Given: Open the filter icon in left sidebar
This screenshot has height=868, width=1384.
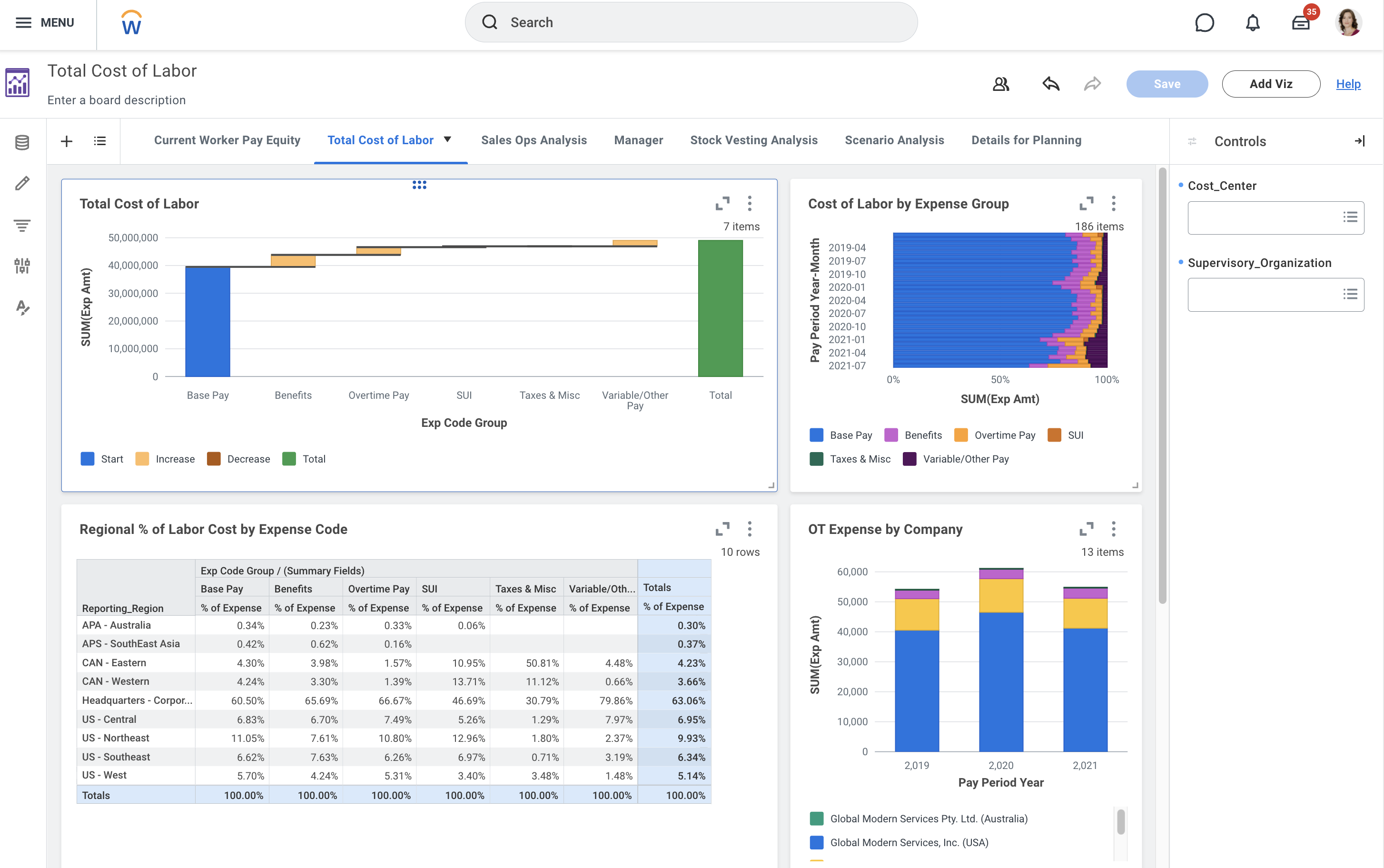Looking at the screenshot, I should [22, 225].
